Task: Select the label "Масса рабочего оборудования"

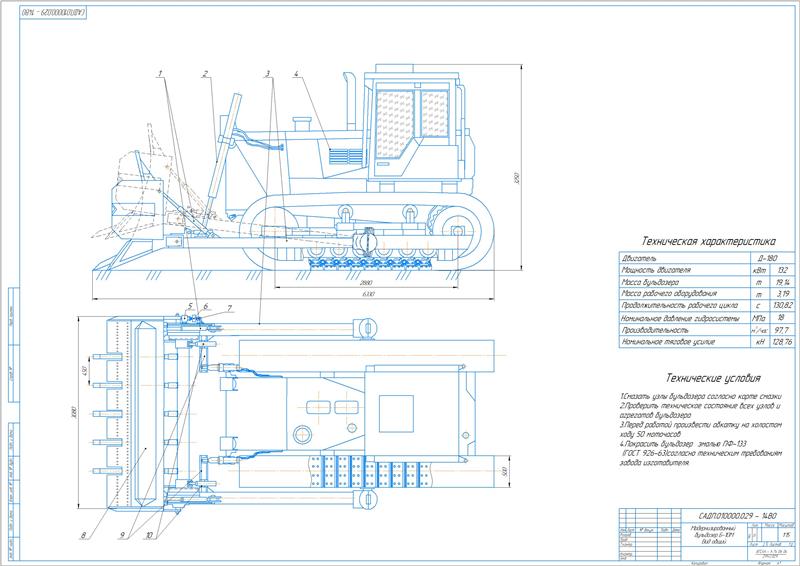Action: pyautogui.click(x=669, y=293)
